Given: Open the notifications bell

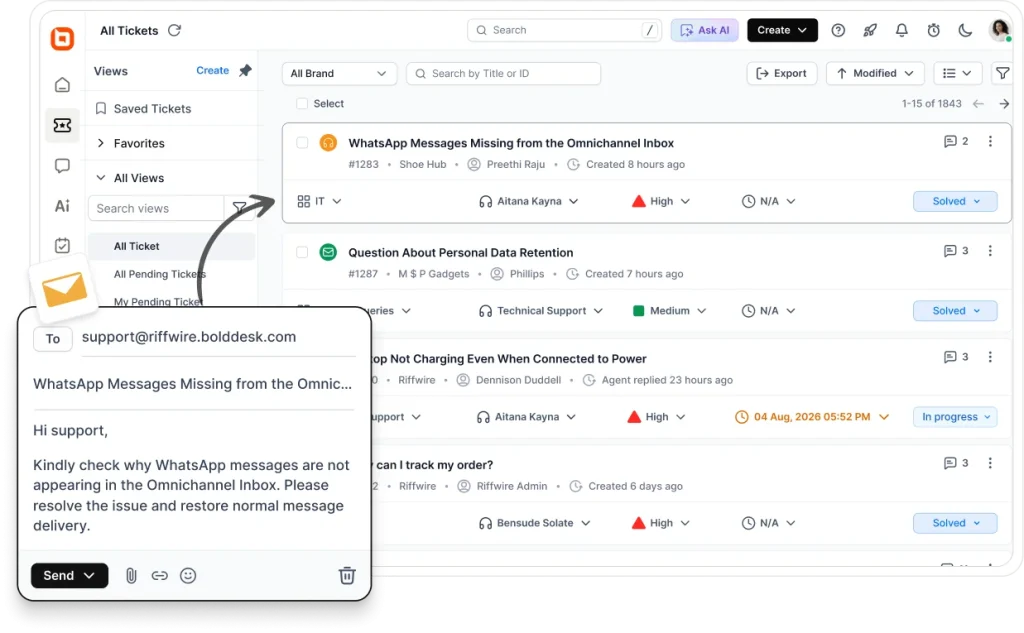Looking at the screenshot, I should coord(901,30).
